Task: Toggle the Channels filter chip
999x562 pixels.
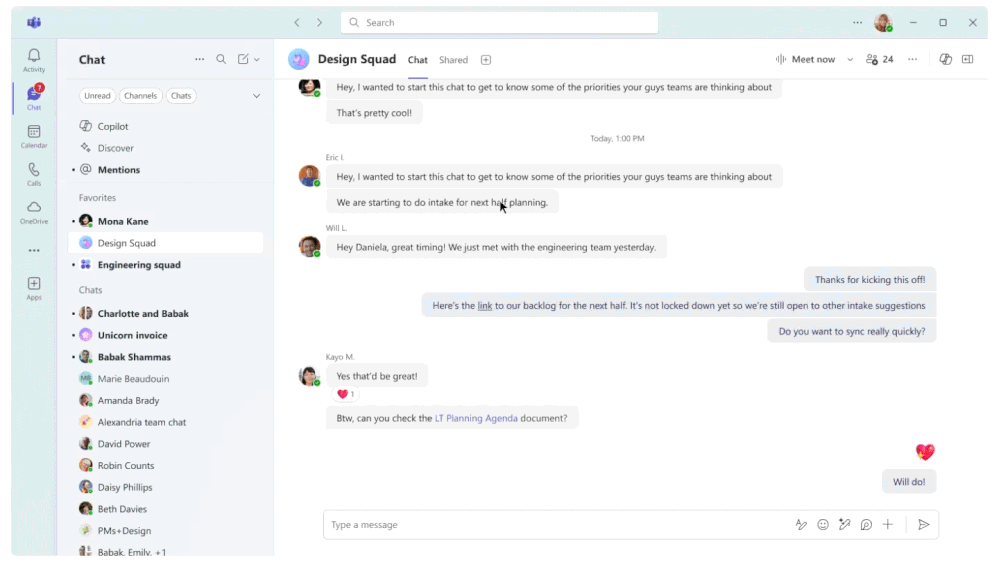Action: click(140, 96)
